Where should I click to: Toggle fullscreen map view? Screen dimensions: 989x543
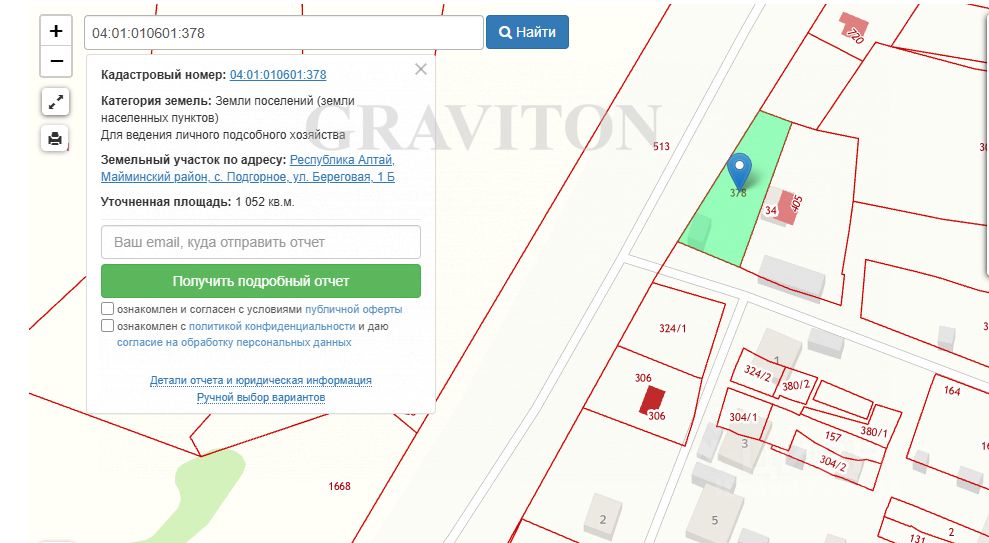click(56, 102)
